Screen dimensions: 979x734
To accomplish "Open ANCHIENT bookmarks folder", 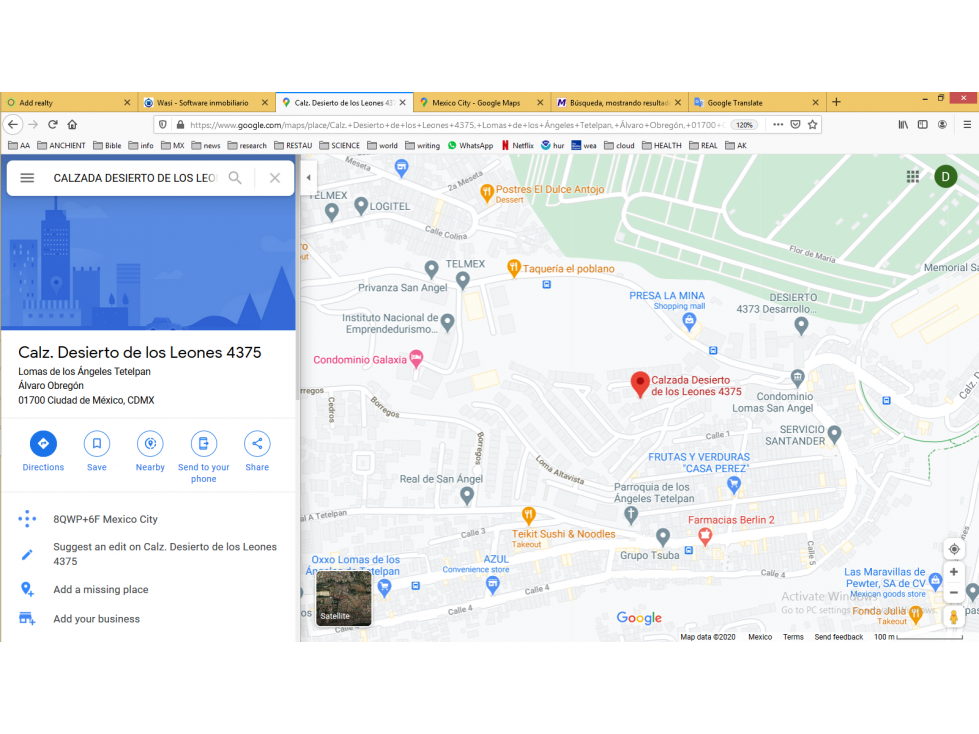I will tap(61, 145).
